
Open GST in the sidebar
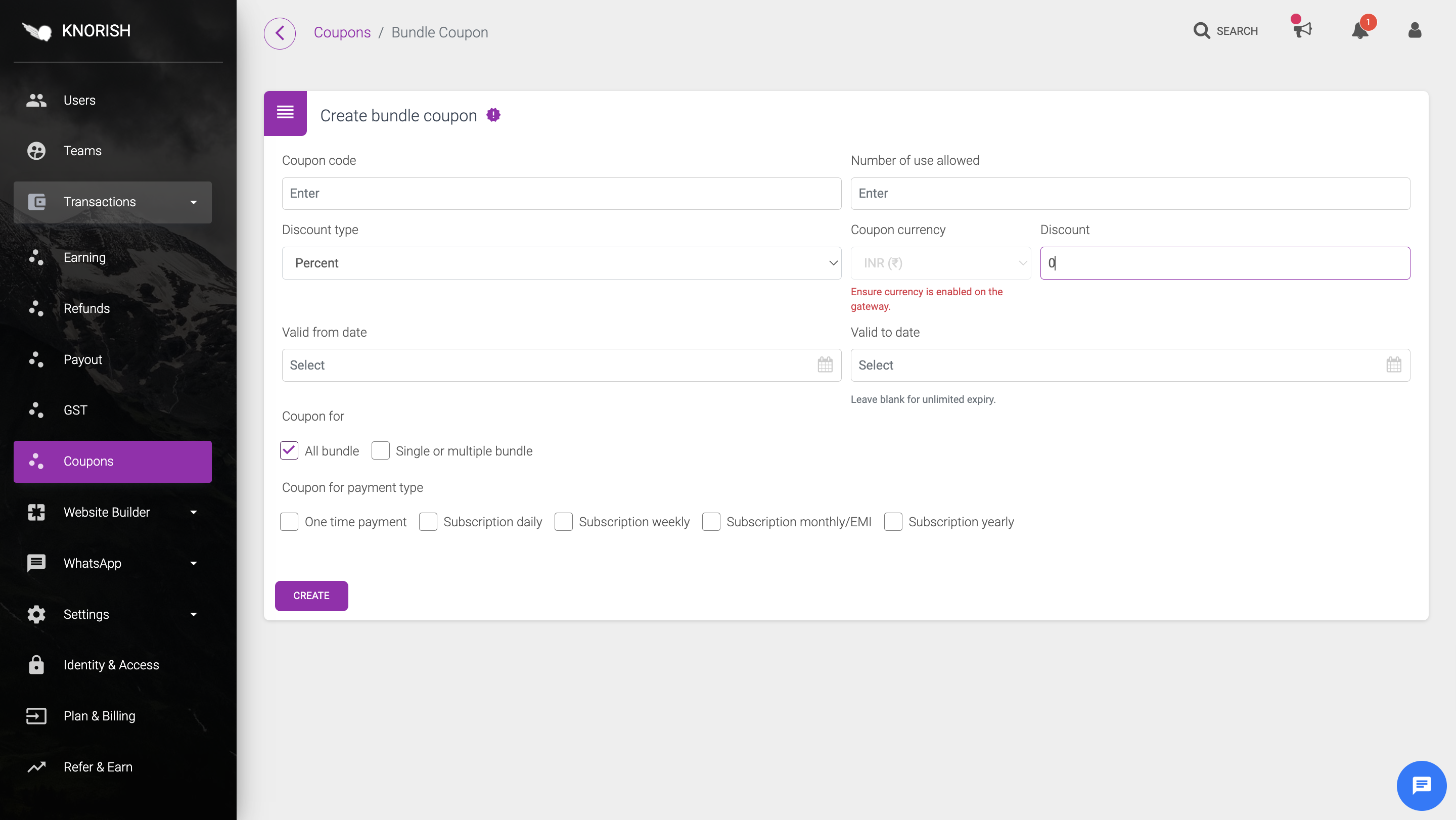coord(112,409)
